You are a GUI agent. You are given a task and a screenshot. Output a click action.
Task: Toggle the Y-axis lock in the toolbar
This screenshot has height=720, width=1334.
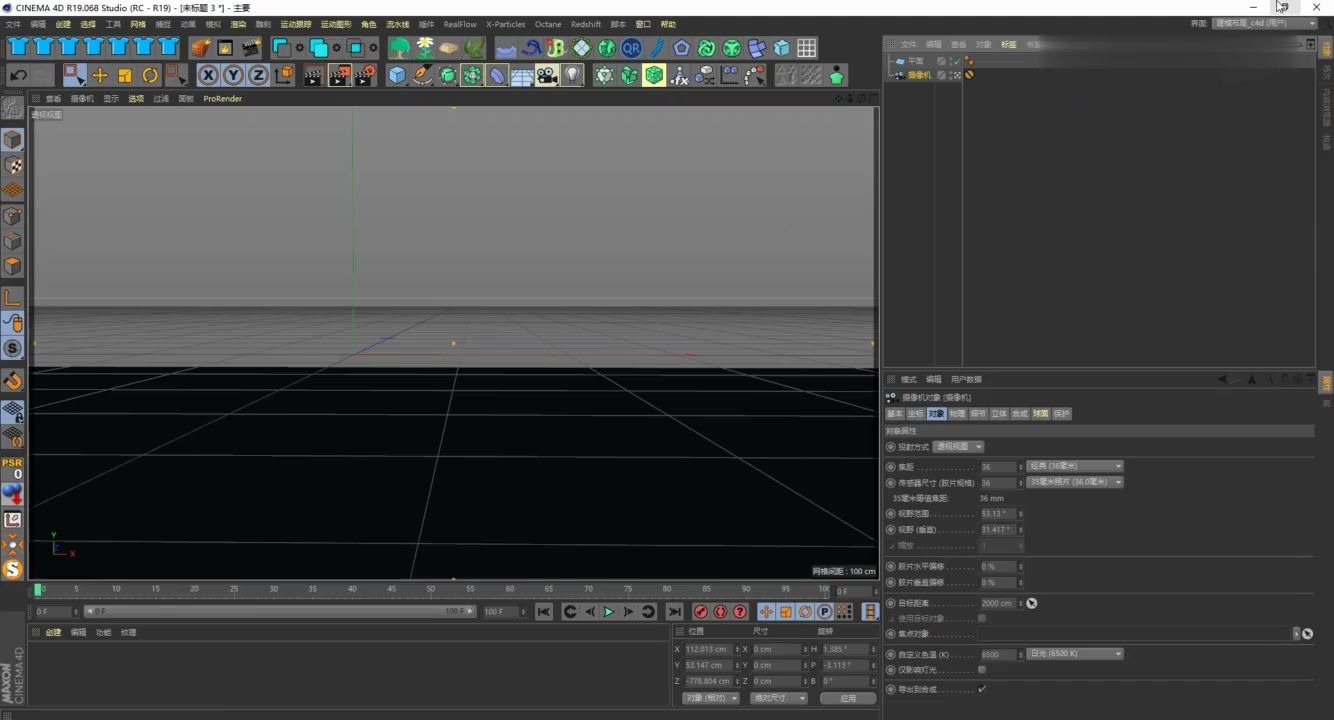234,75
